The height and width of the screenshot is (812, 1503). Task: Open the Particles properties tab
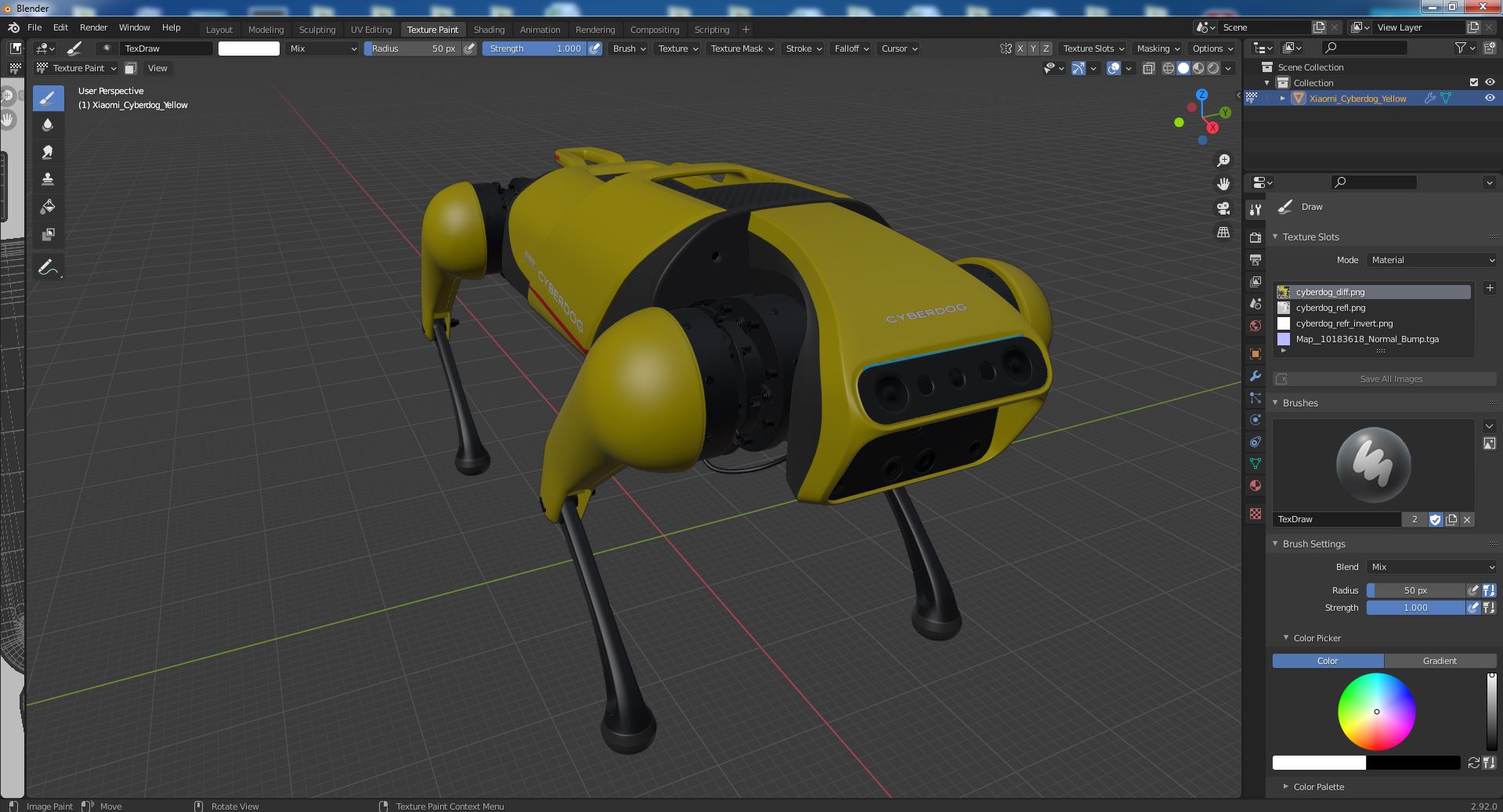tap(1256, 398)
